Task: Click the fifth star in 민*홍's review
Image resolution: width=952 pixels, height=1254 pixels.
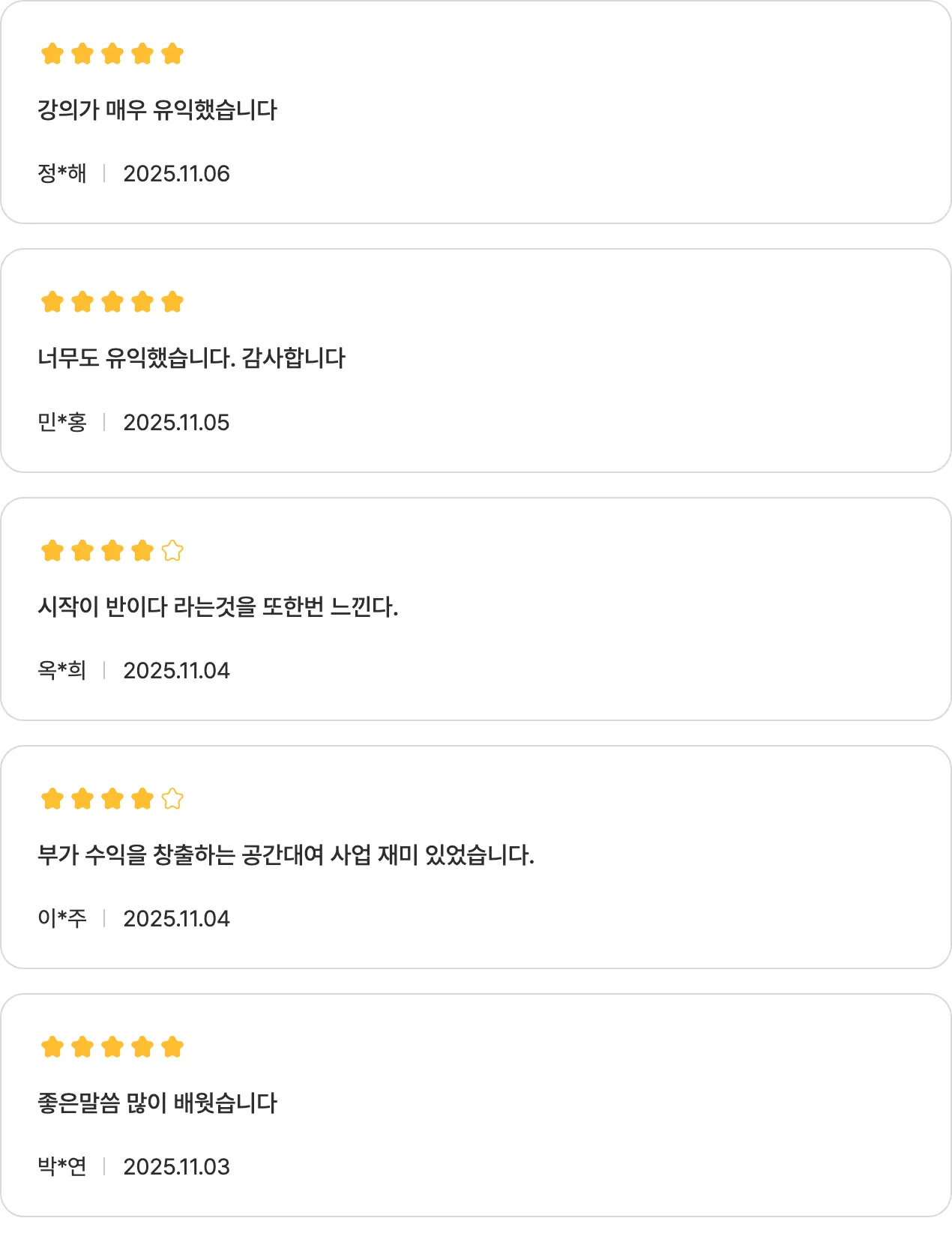Action: [172, 302]
